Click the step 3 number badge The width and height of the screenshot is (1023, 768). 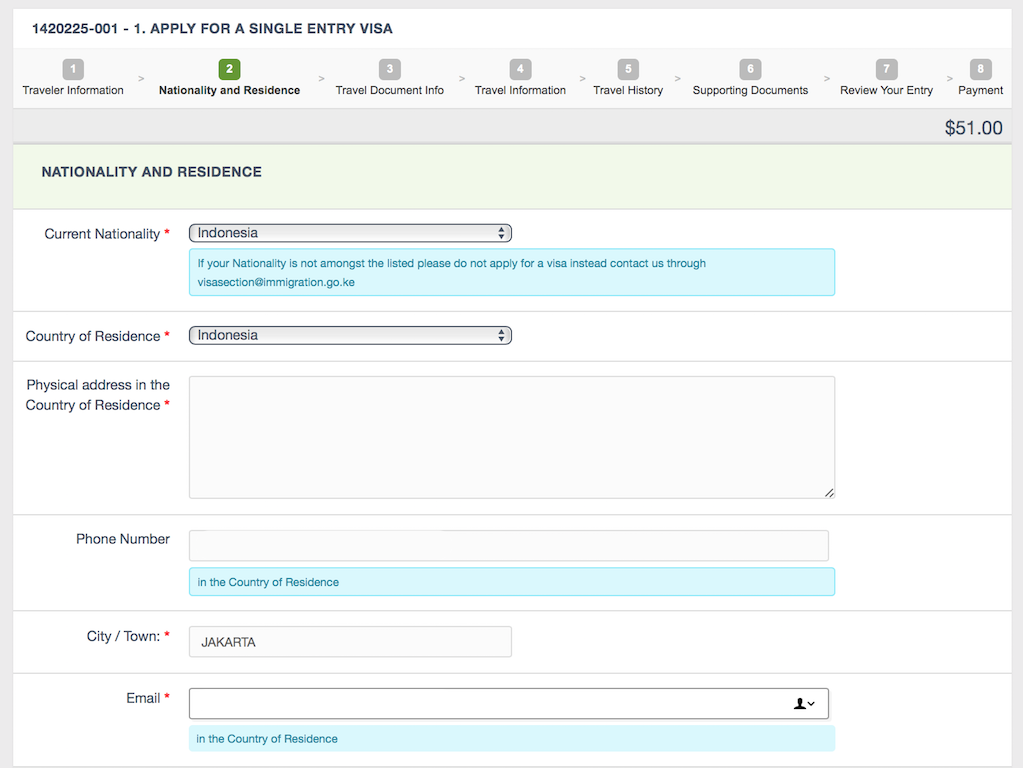pyautogui.click(x=390, y=69)
